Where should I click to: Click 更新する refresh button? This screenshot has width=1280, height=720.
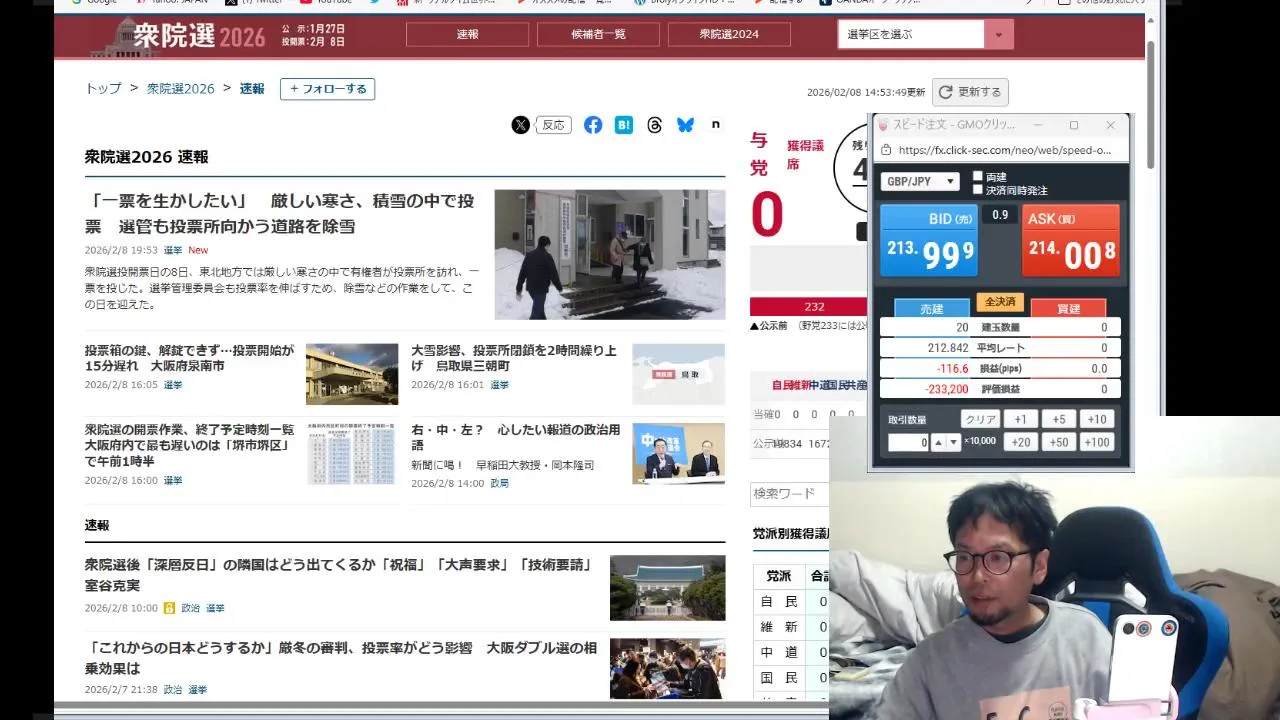click(x=970, y=92)
